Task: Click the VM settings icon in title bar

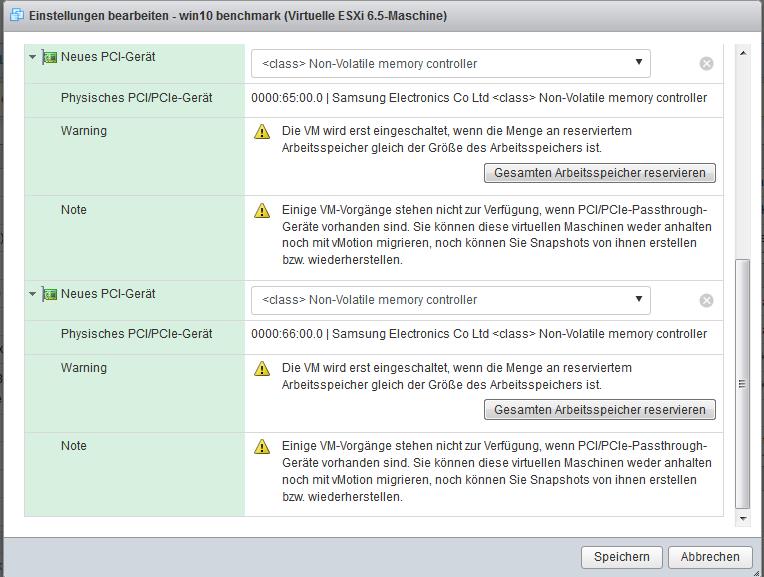Action: [x=16, y=16]
